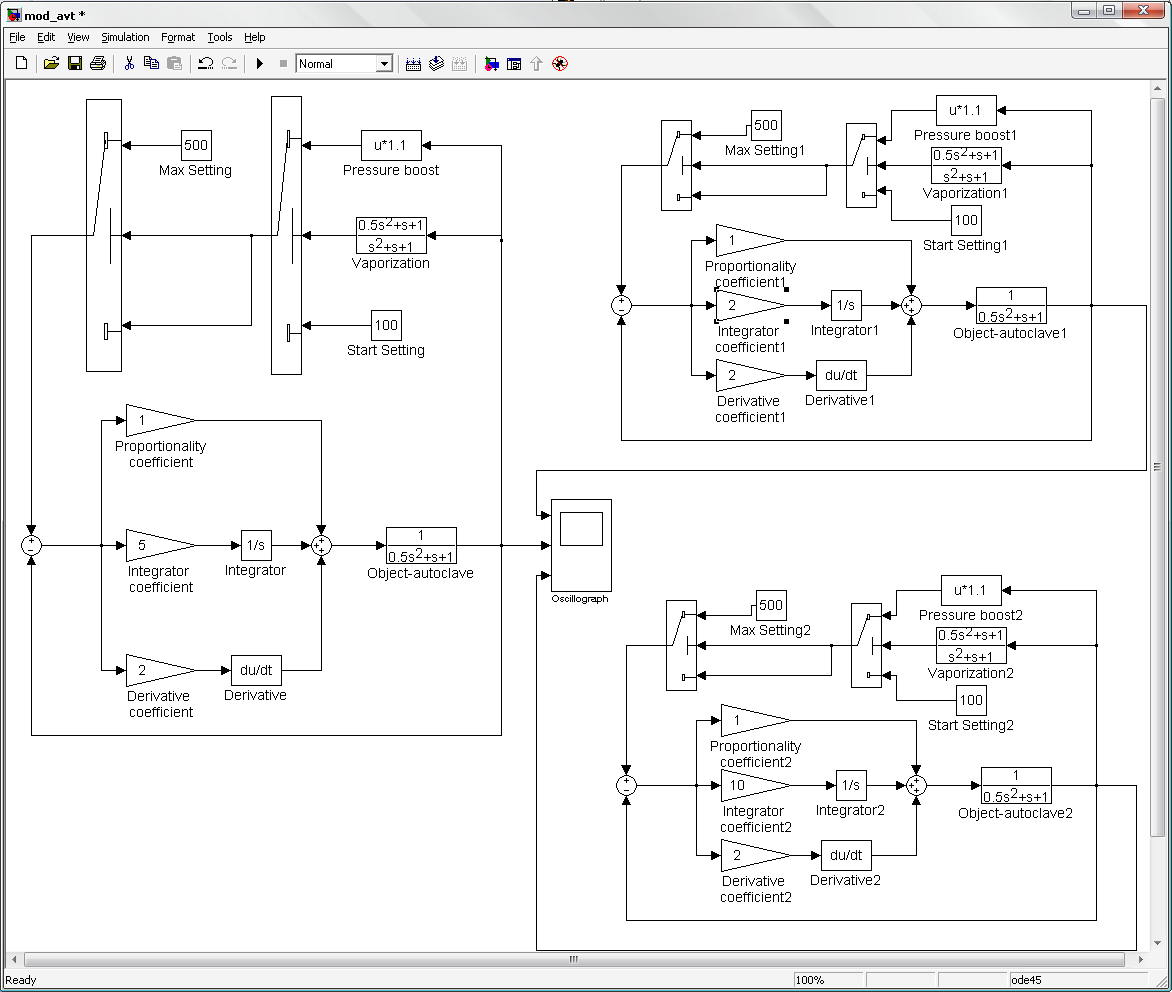This screenshot has width=1172, height=992.
Task: Click the New model toolbar icon
Action: tap(21, 64)
